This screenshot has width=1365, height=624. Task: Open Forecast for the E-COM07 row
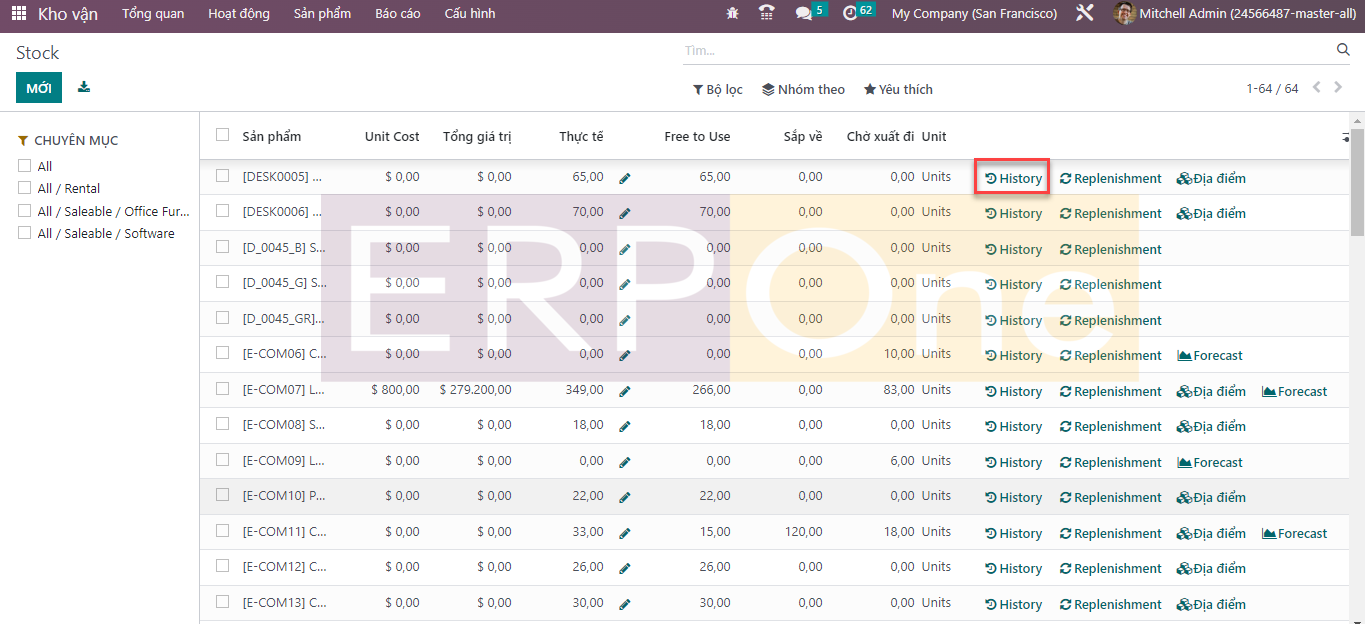coord(1294,392)
